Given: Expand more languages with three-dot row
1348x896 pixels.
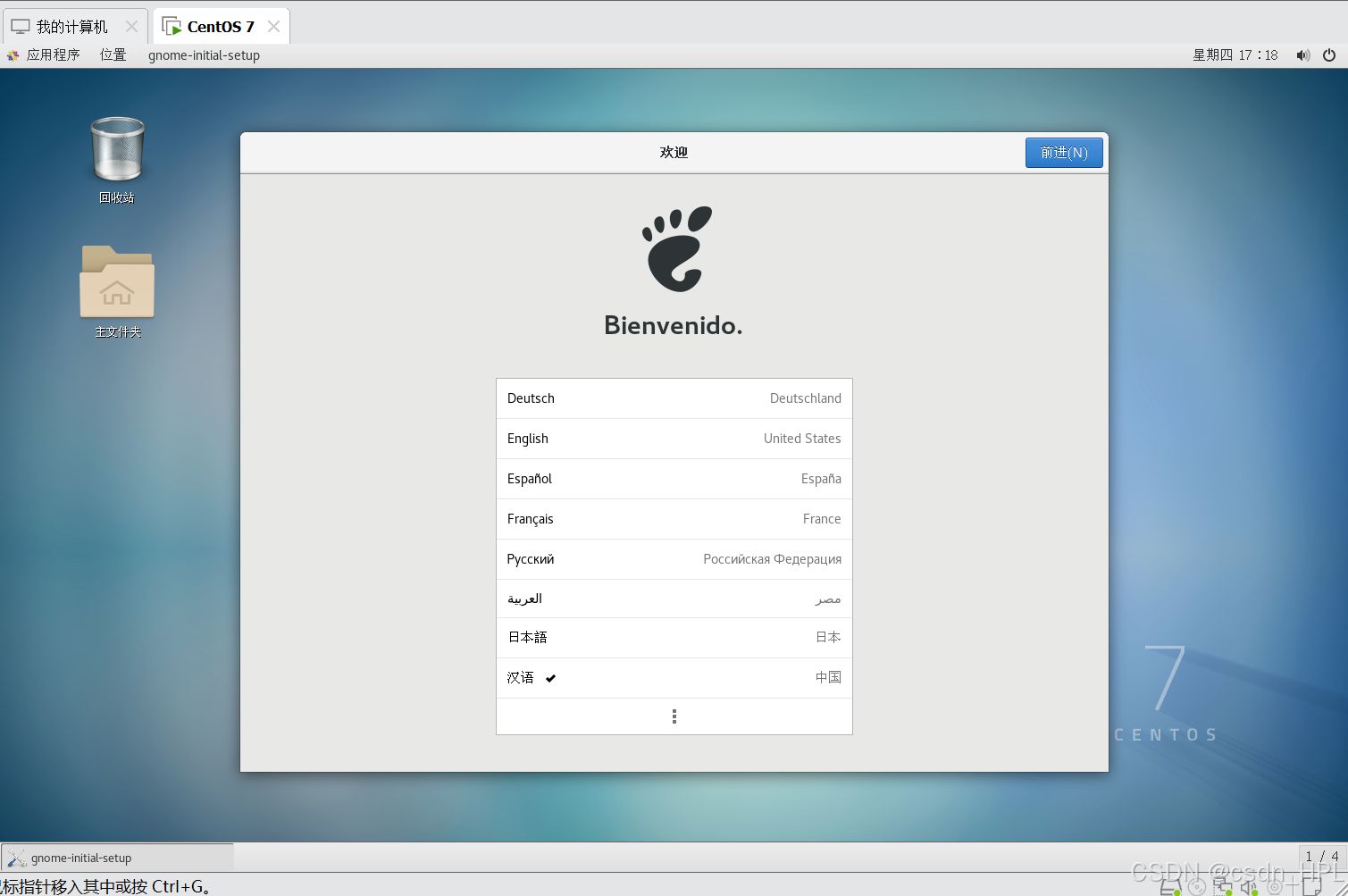Looking at the screenshot, I should point(674,716).
